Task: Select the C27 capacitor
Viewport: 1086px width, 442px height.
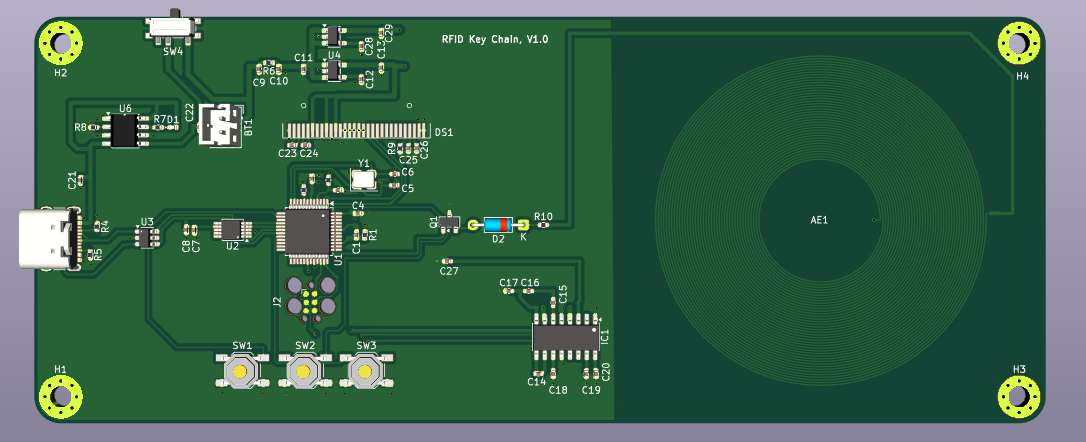Action: pyautogui.click(x=445, y=261)
